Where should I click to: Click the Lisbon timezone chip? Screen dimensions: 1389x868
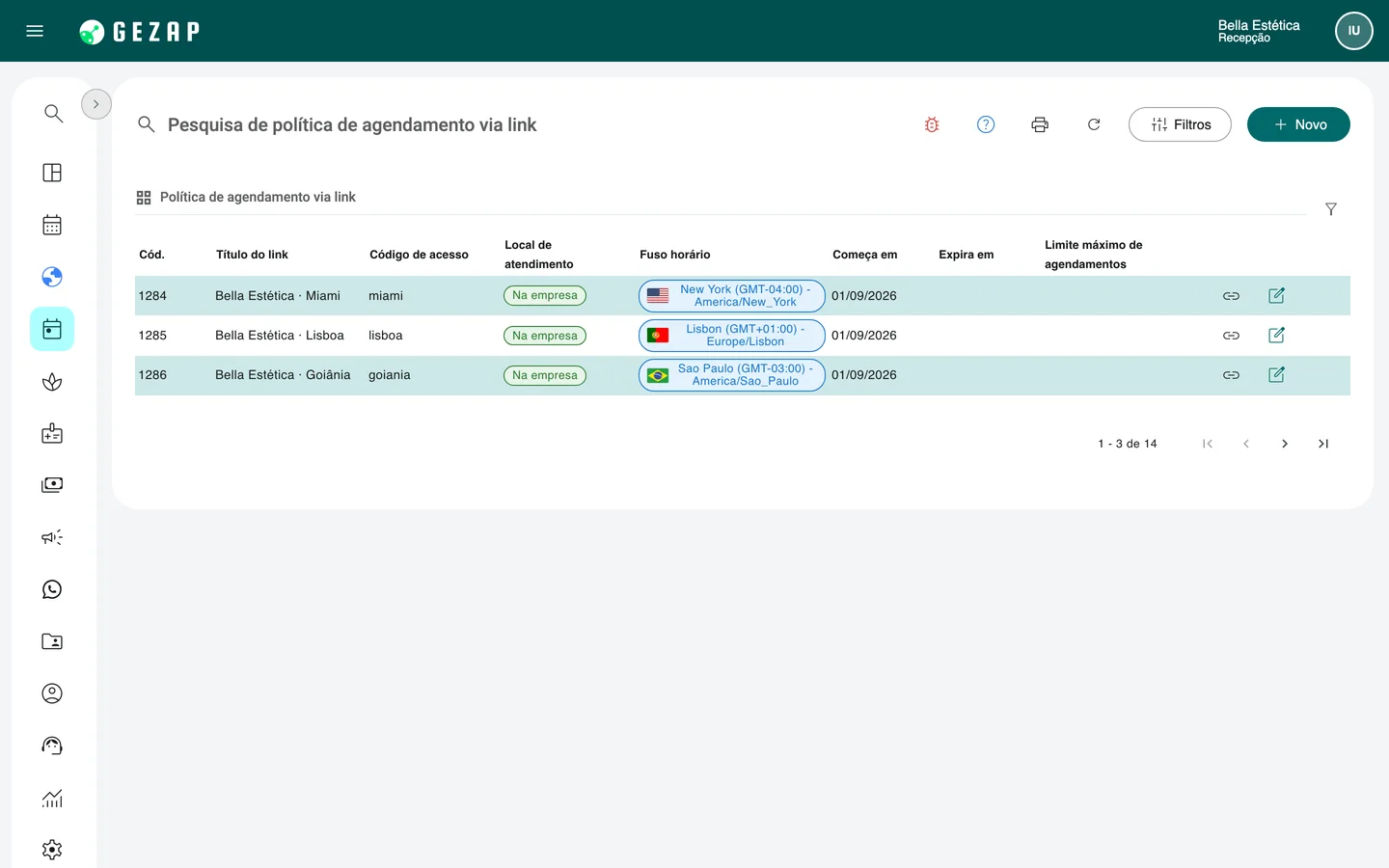click(x=732, y=336)
